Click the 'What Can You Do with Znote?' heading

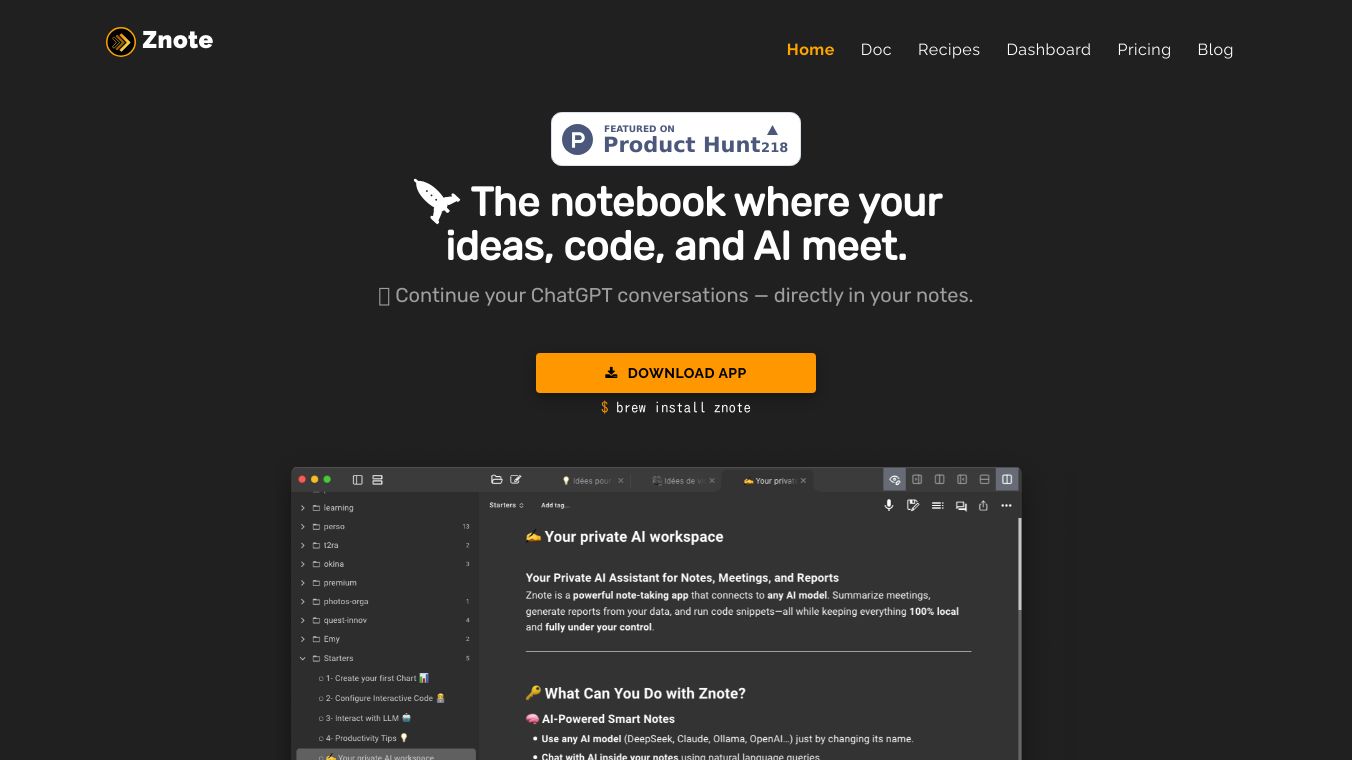pyautogui.click(x=635, y=694)
